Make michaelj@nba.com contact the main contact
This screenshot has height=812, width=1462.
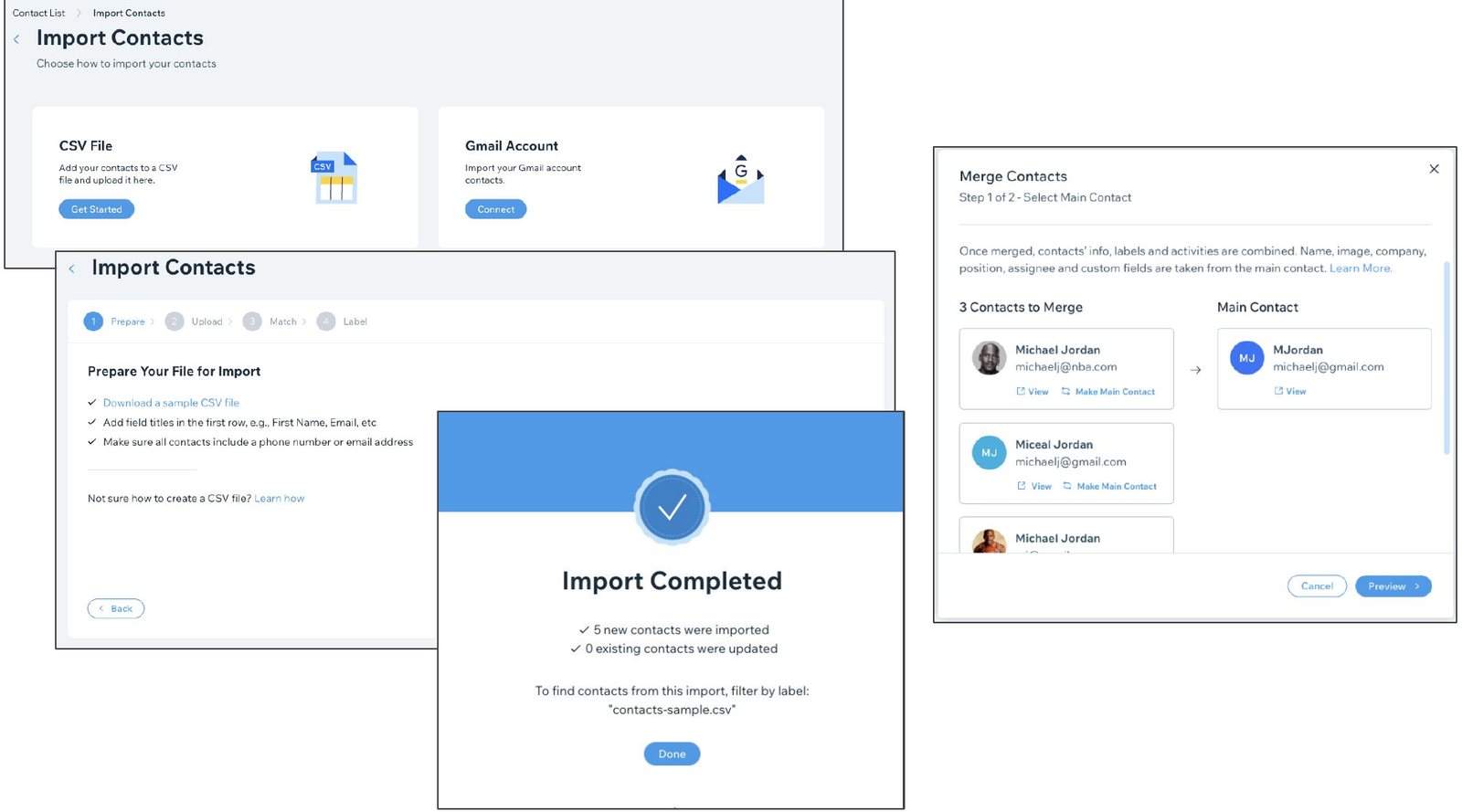click(x=1108, y=392)
